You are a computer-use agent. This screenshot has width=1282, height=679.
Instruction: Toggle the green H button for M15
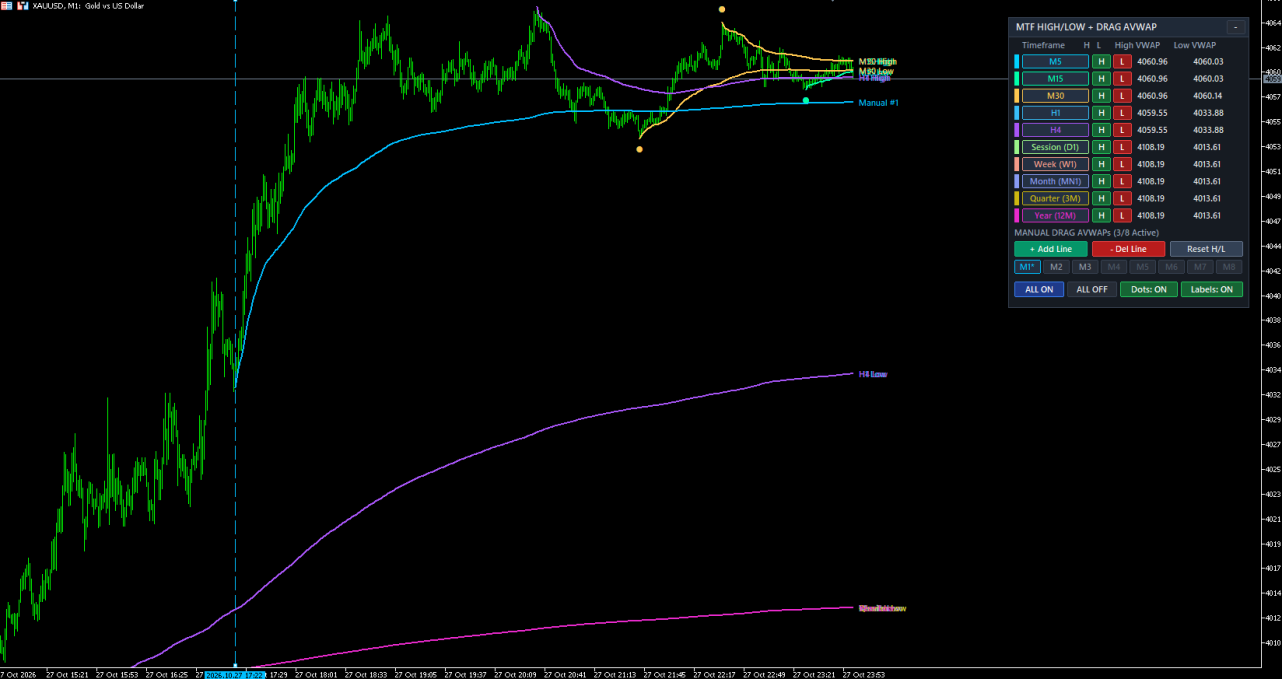[1101, 79]
